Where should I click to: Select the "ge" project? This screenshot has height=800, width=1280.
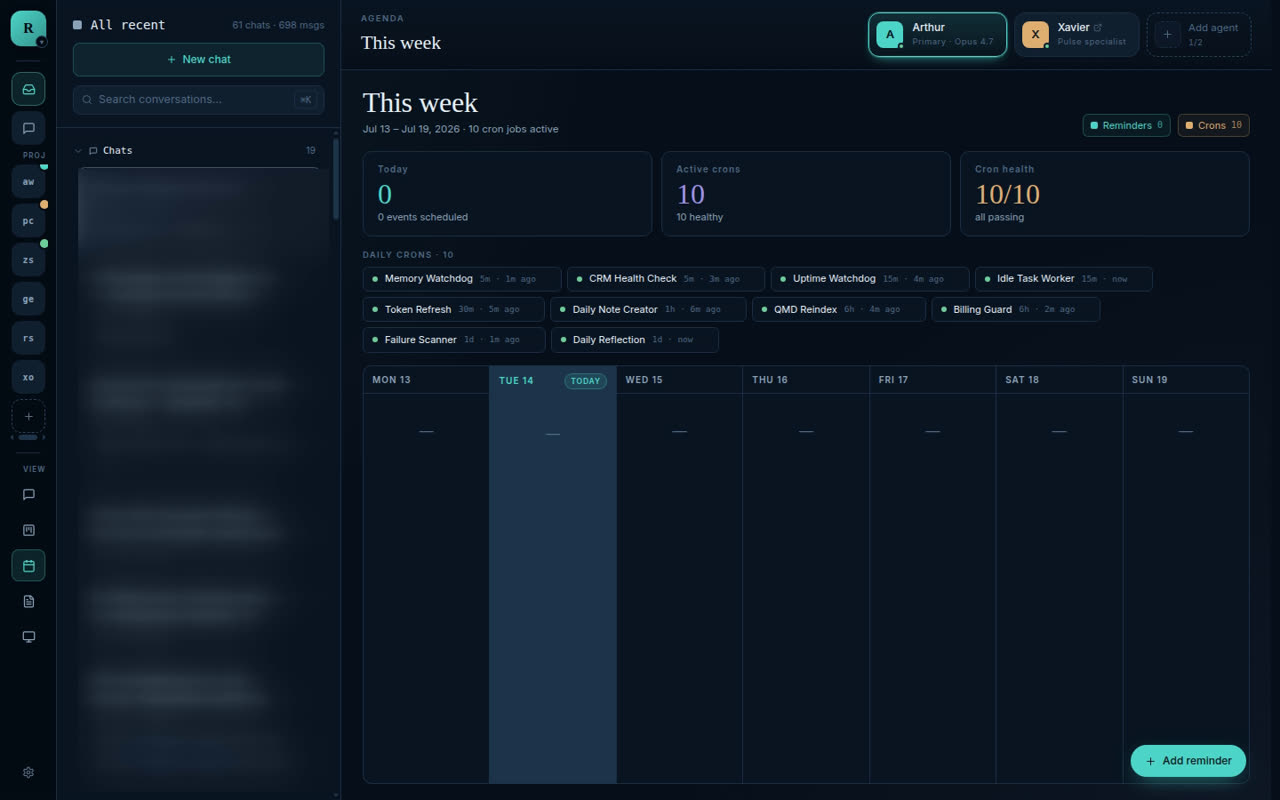(x=28, y=299)
